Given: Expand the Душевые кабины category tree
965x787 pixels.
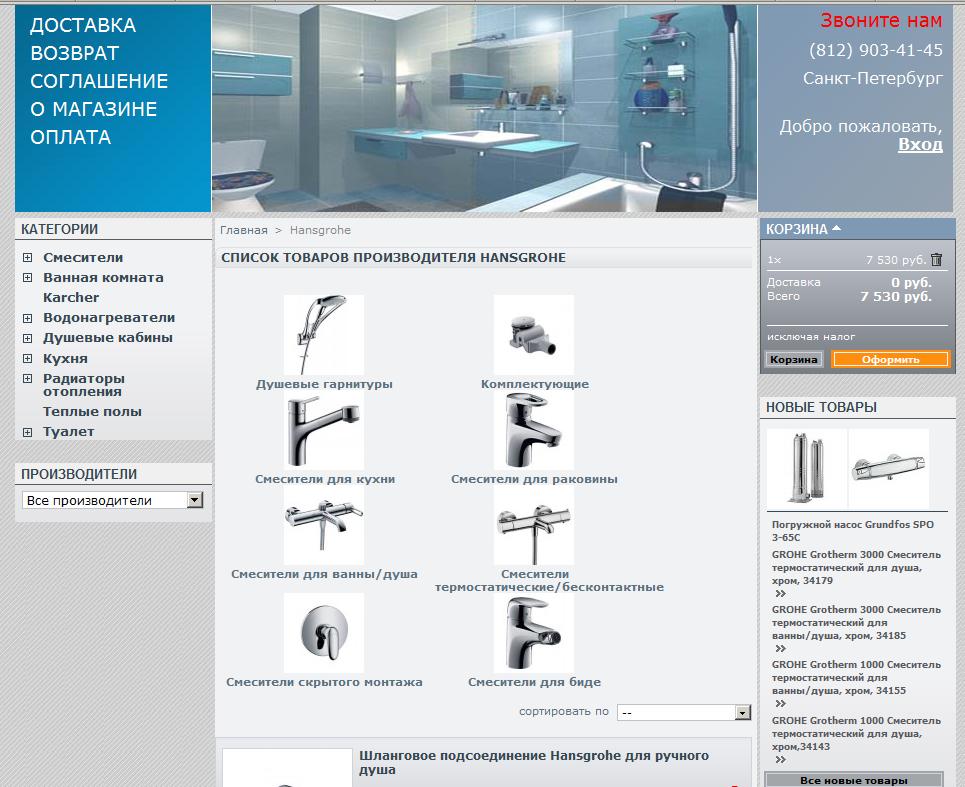Looking at the screenshot, I should coord(27,338).
